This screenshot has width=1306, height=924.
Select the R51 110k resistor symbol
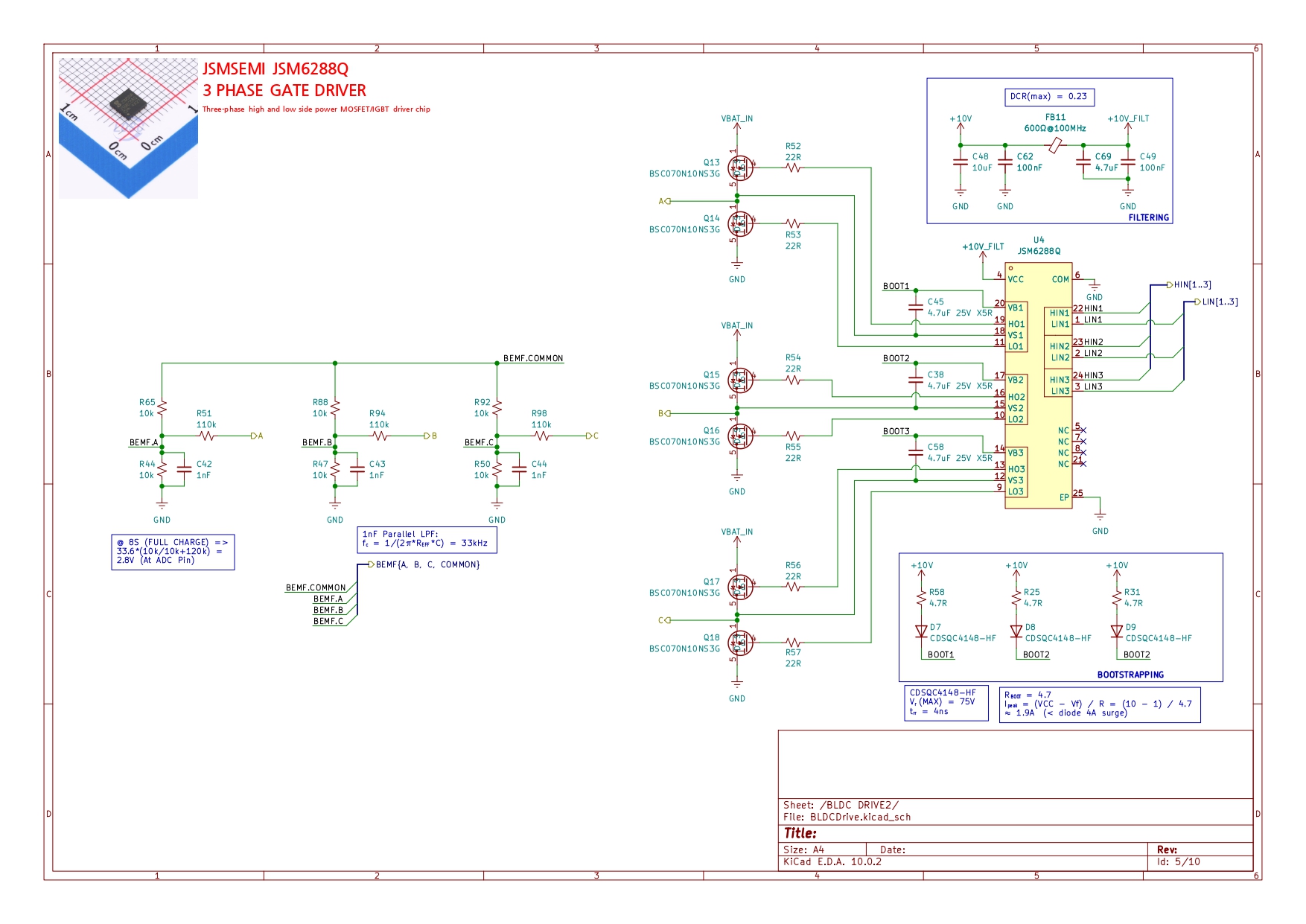click(x=206, y=436)
